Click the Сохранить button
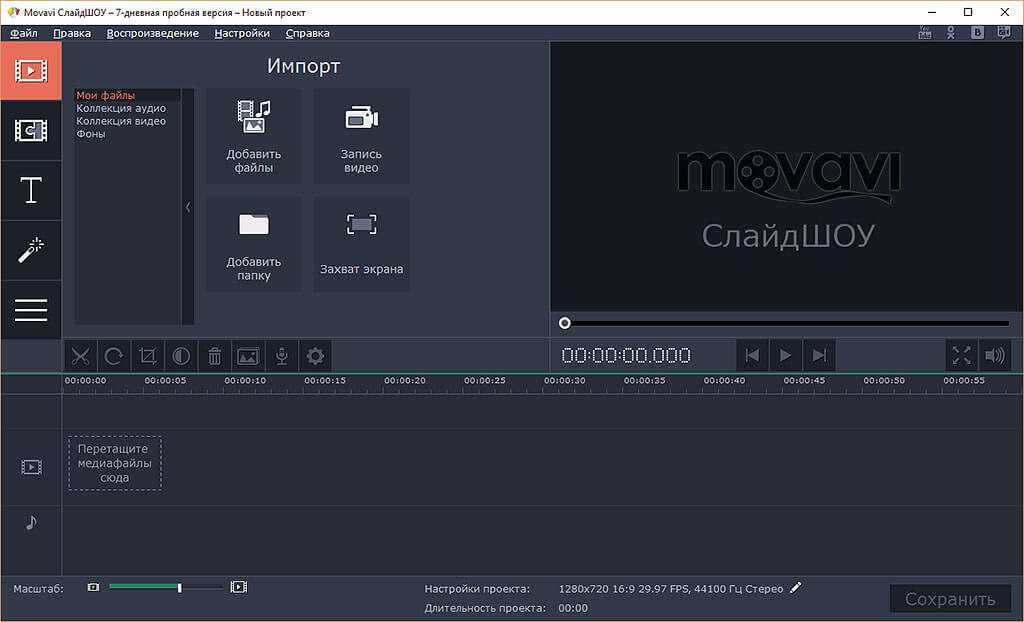The width and height of the screenshot is (1024, 622). (950, 598)
